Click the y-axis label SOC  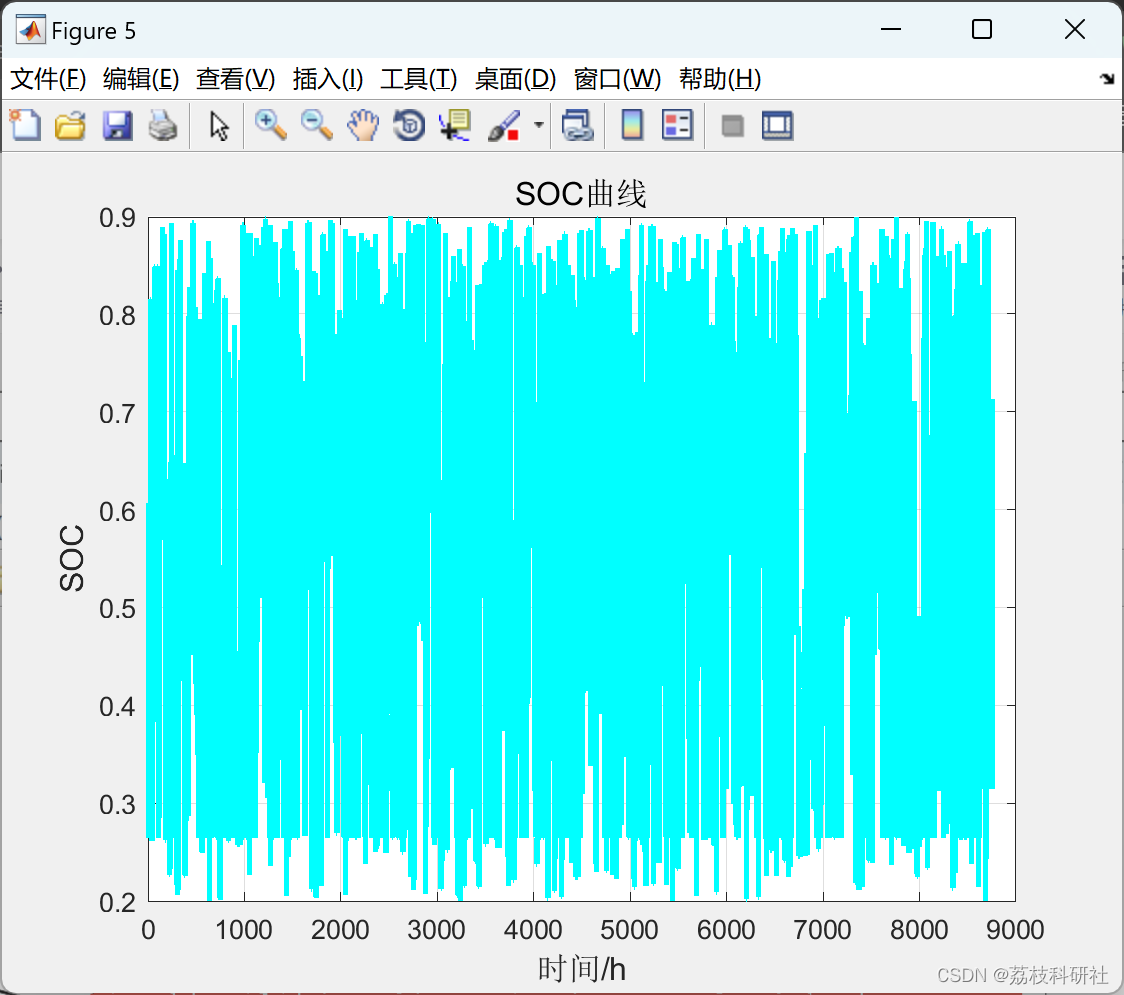point(72,558)
